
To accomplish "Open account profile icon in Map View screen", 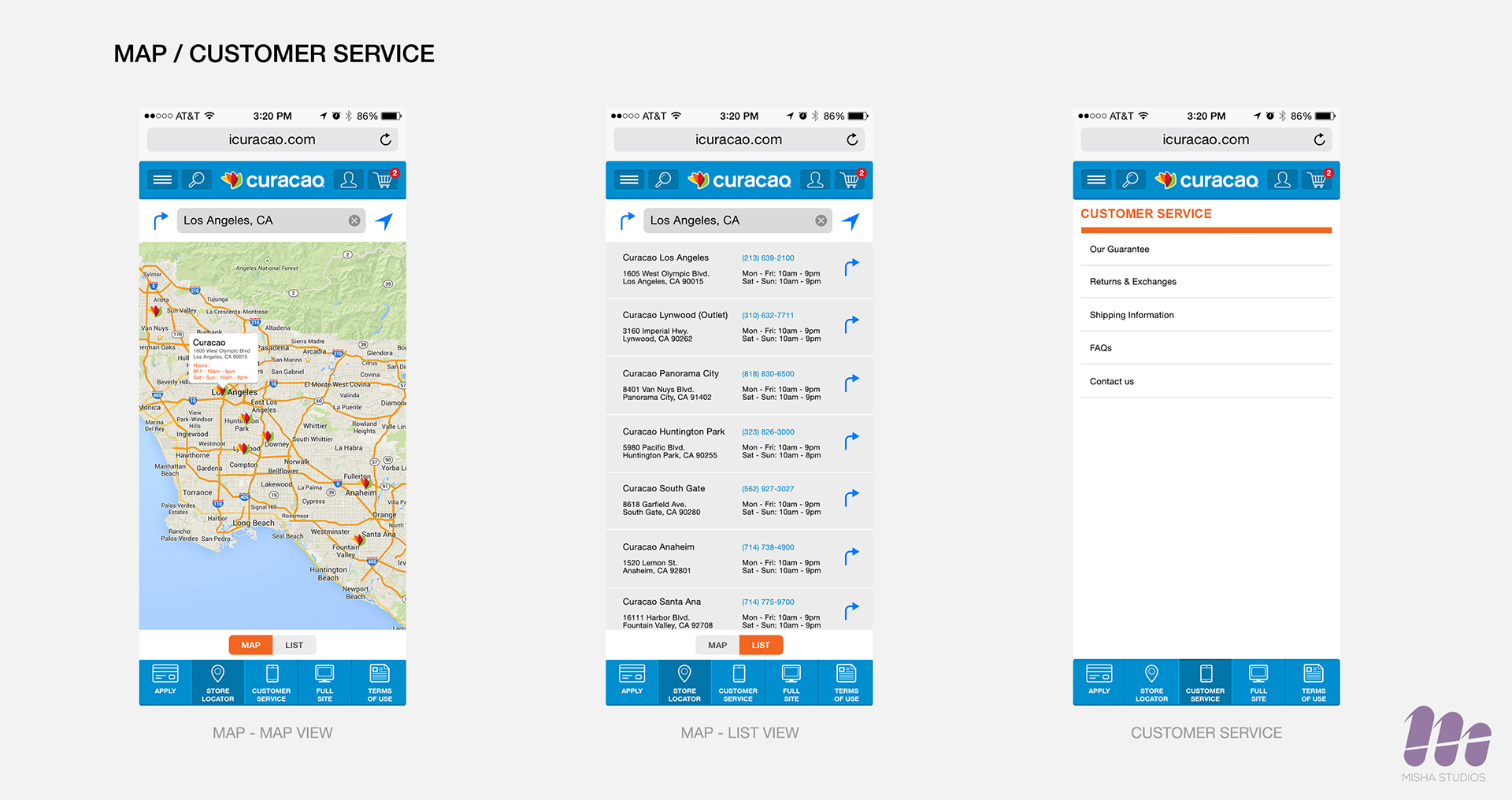I will coord(349,180).
